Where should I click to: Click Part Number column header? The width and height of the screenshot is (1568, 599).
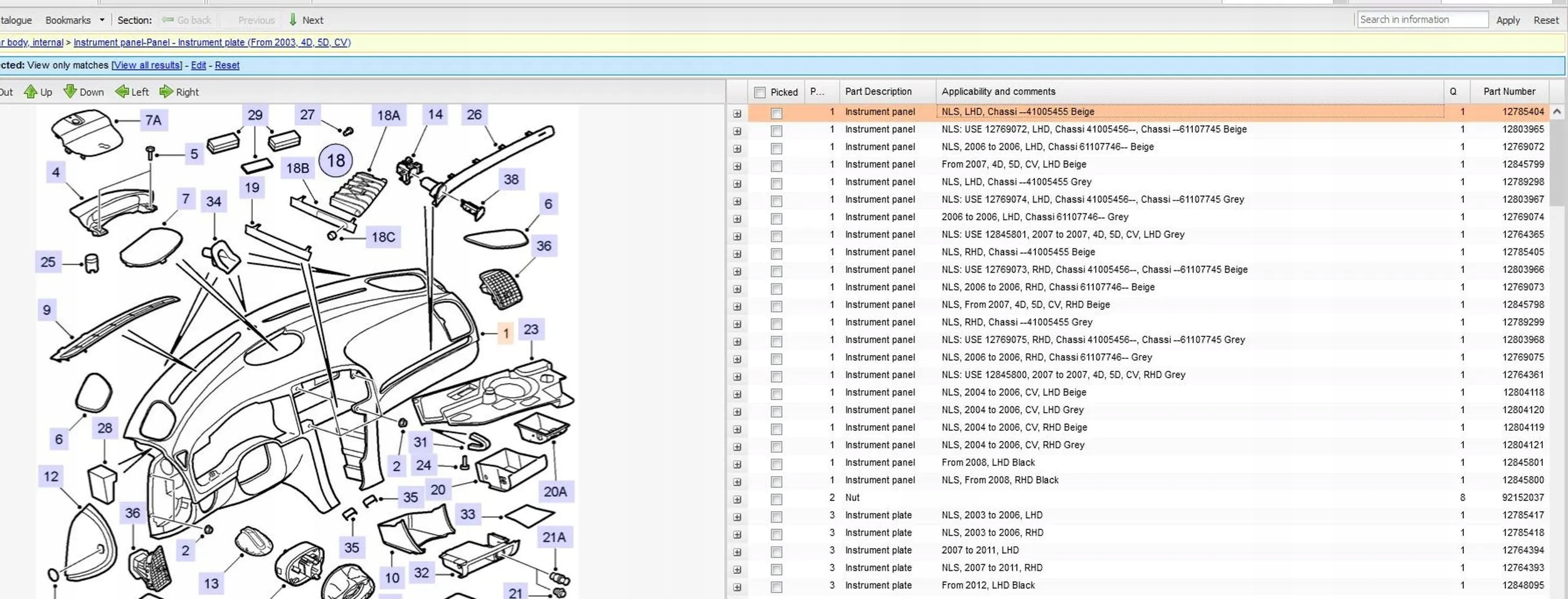[1508, 92]
